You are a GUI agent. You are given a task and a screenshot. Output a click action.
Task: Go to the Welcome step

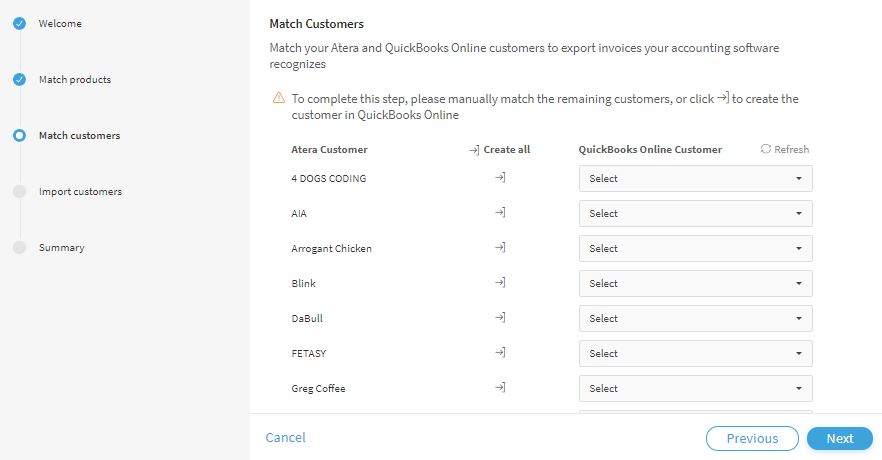tap(60, 24)
